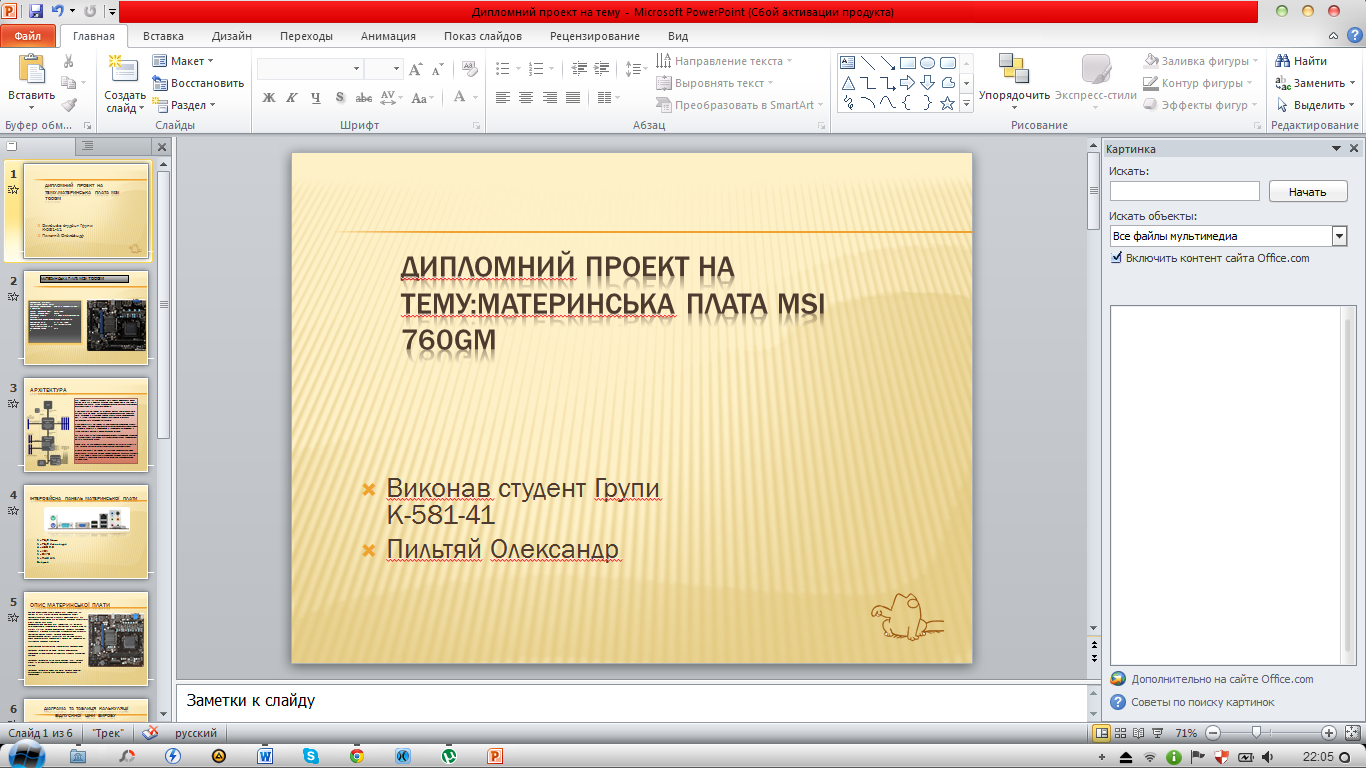Viewport: 1366px width, 768px height.
Task: Increase font size with the large A icon
Action: point(415,70)
